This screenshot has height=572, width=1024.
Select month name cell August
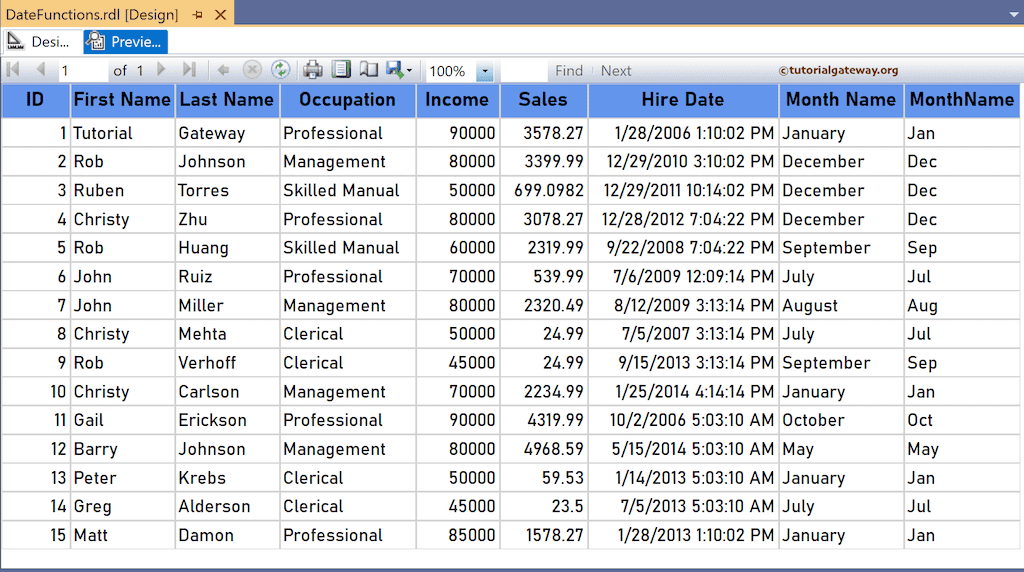tap(841, 306)
